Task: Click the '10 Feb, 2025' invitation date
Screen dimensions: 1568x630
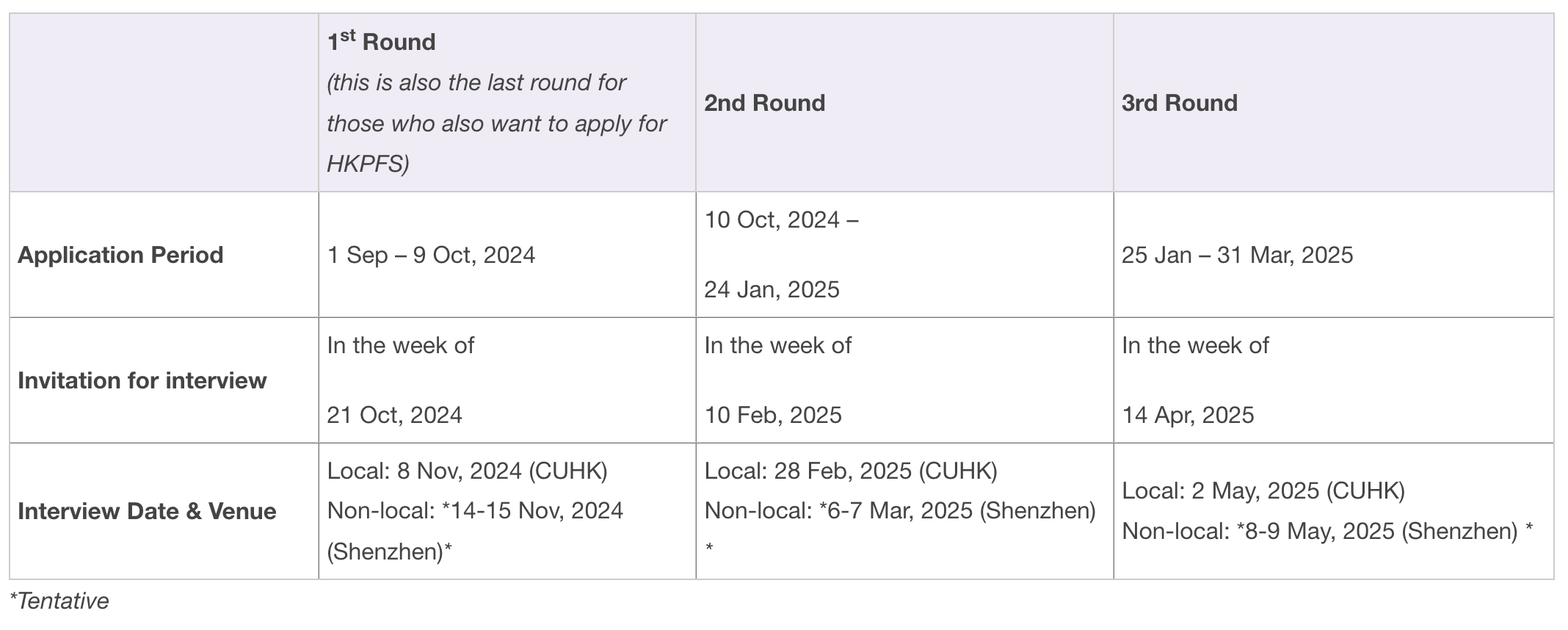Action: pos(773,415)
